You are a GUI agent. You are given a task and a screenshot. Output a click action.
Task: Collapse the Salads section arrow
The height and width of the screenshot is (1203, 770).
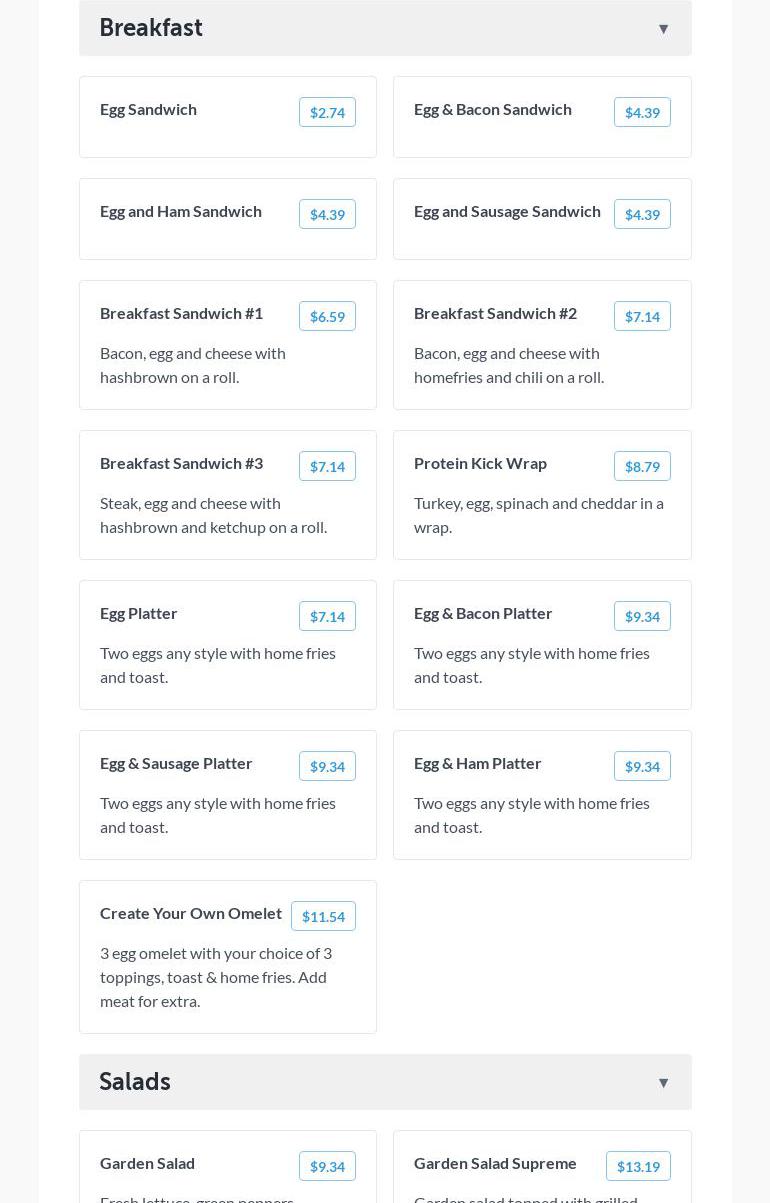[663, 1083]
